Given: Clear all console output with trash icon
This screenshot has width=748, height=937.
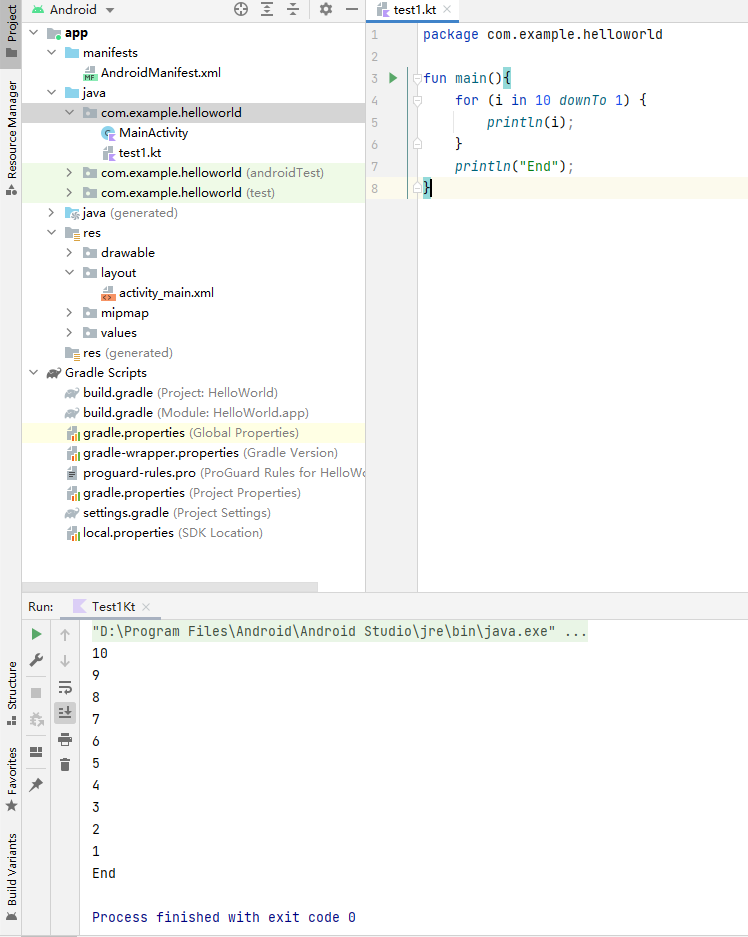Looking at the screenshot, I should (x=65, y=764).
